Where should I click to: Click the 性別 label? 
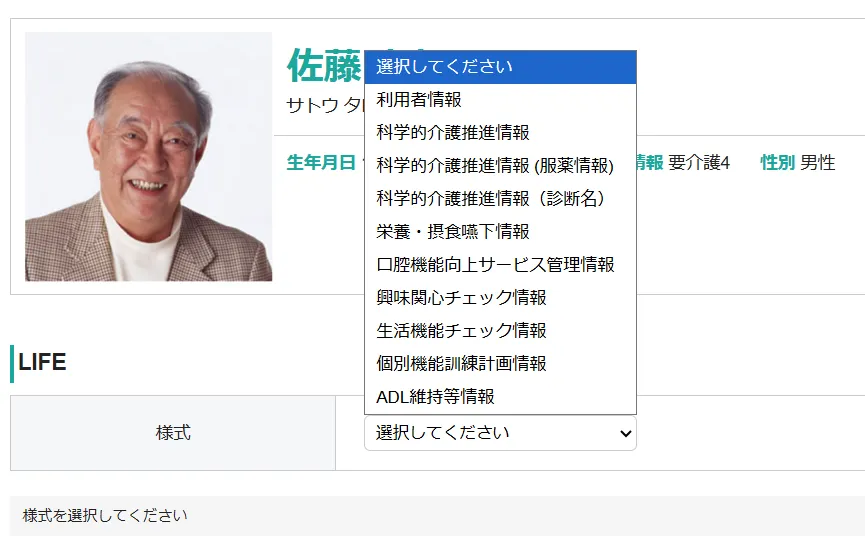pyautogui.click(x=777, y=163)
